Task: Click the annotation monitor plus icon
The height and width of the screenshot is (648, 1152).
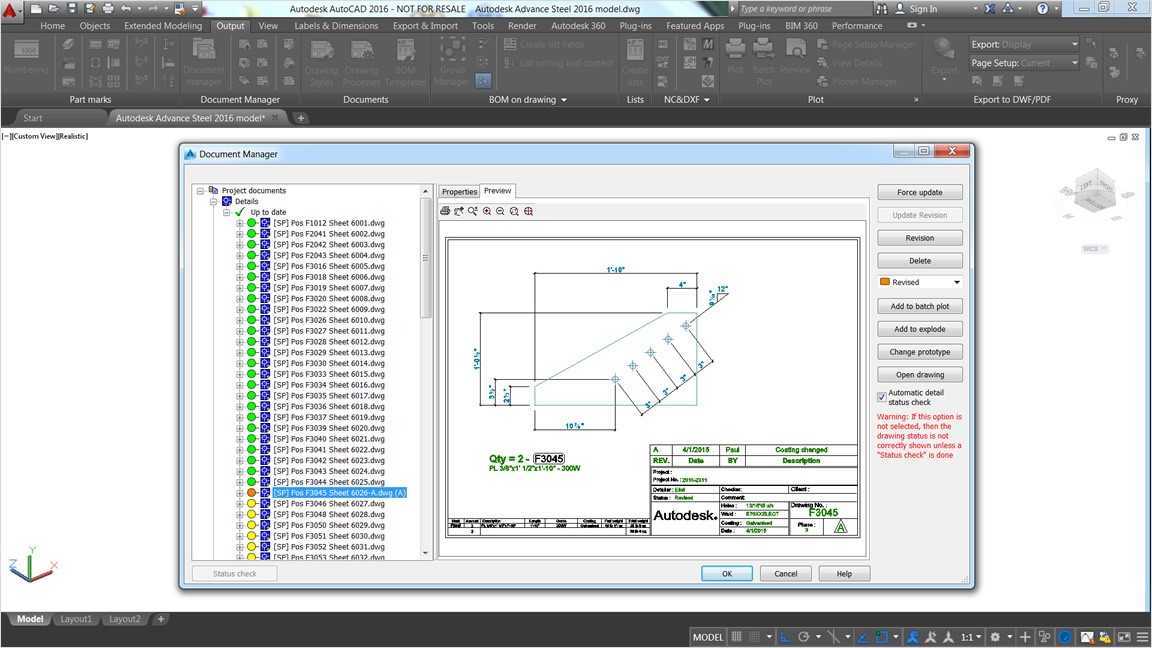Action: click(x=1025, y=637)
